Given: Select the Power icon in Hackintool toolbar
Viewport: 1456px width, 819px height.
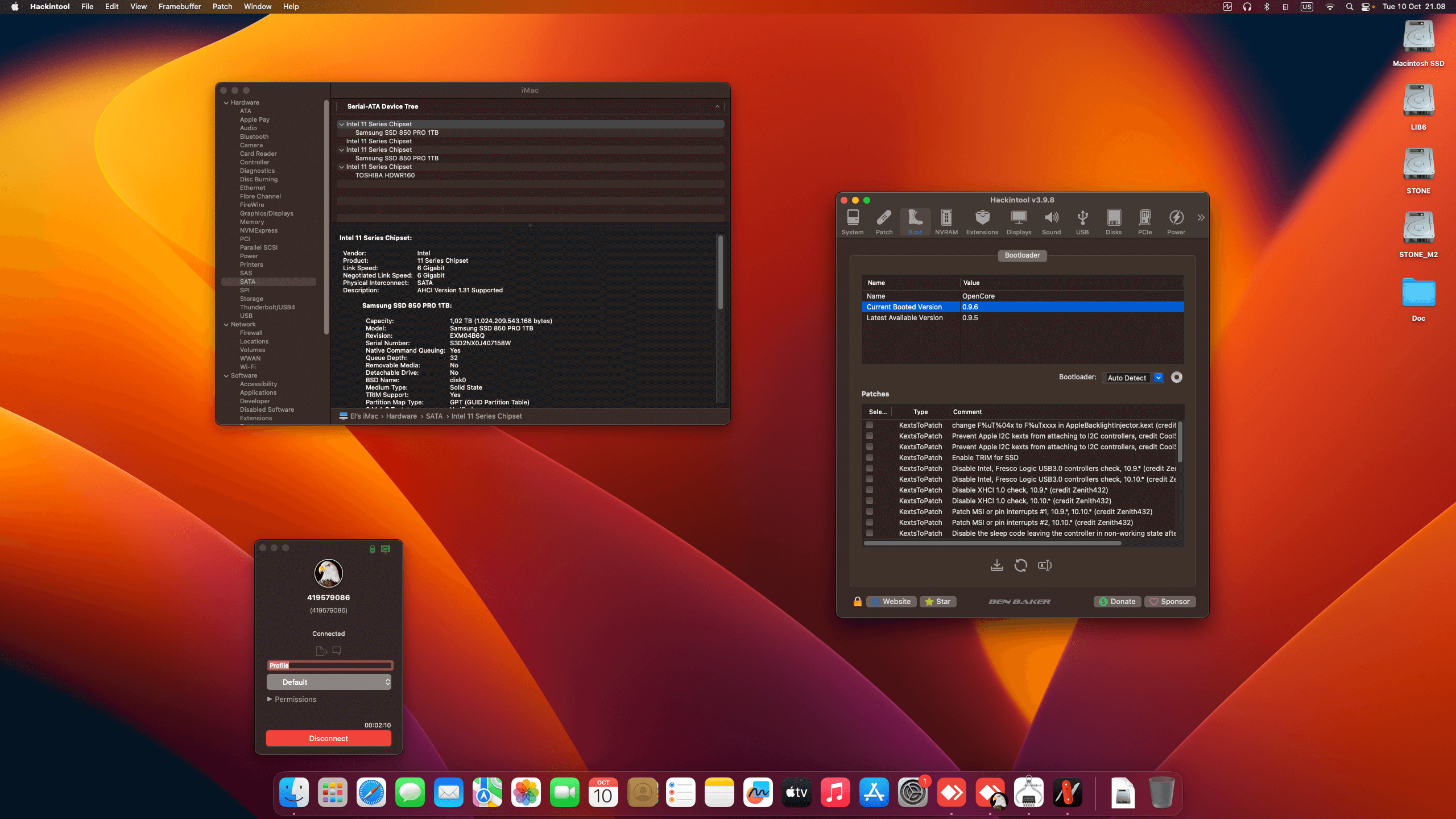Looking at the screenshot, I should point(1176,222).
